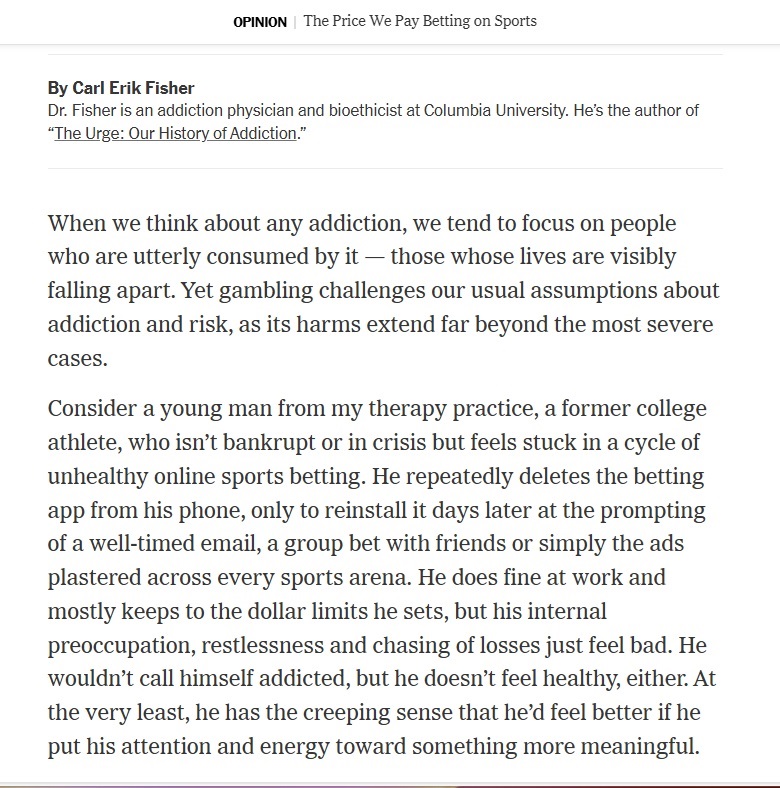Click author name Carl Erik Fisher
The height and width of the screenshot is (788, 780).
(121, 88)
